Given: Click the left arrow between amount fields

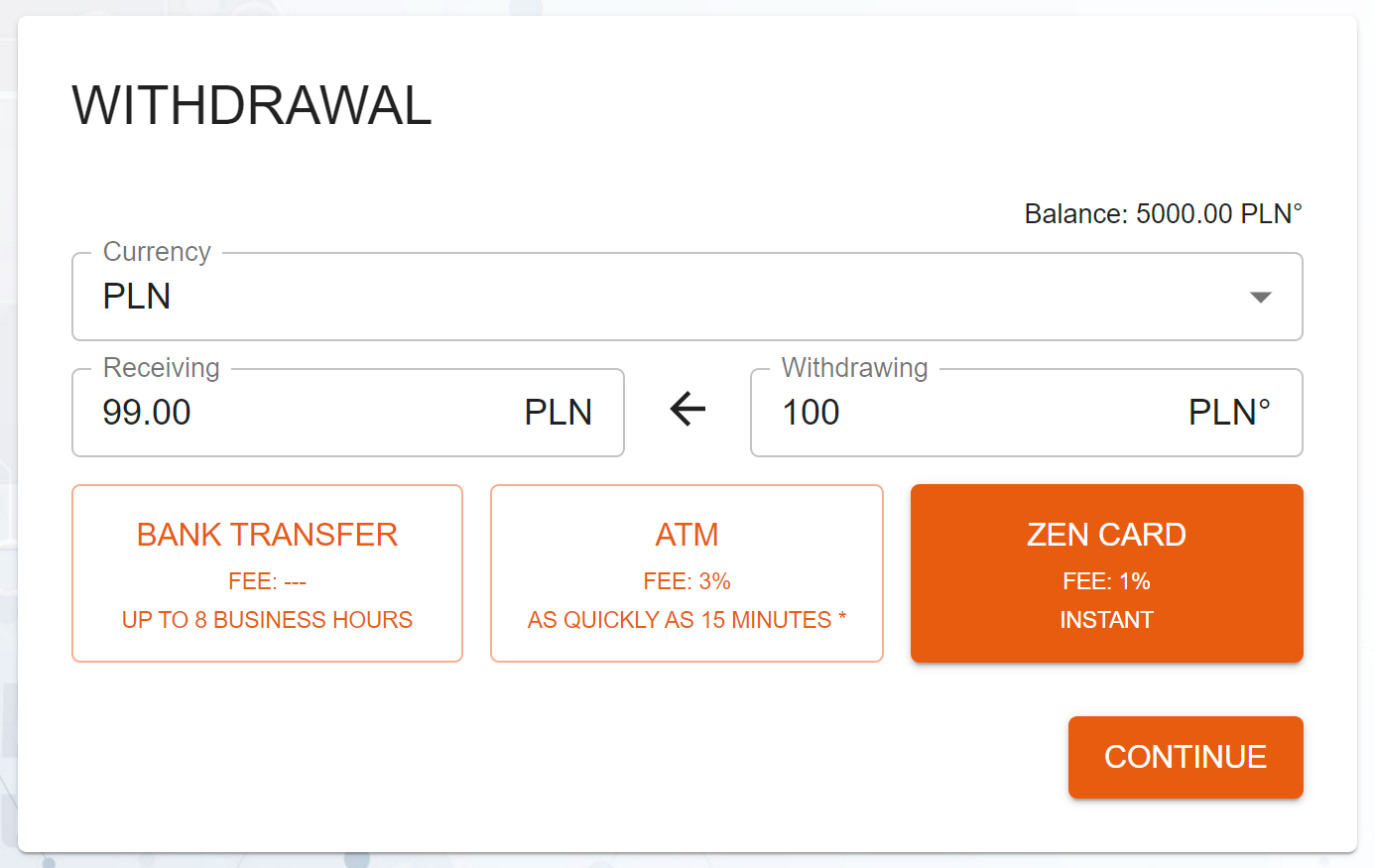Looking at the screenshot, I should (687, 409).
